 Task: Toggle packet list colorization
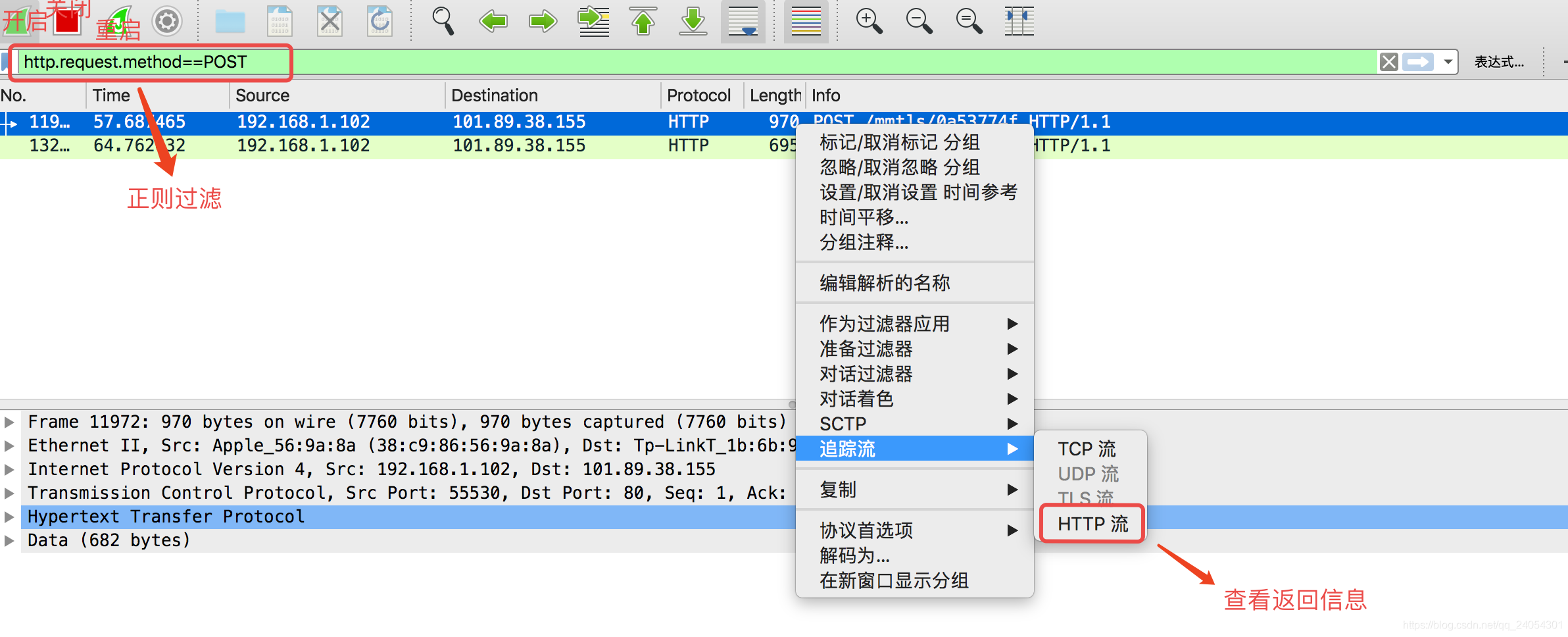[806, 21]
